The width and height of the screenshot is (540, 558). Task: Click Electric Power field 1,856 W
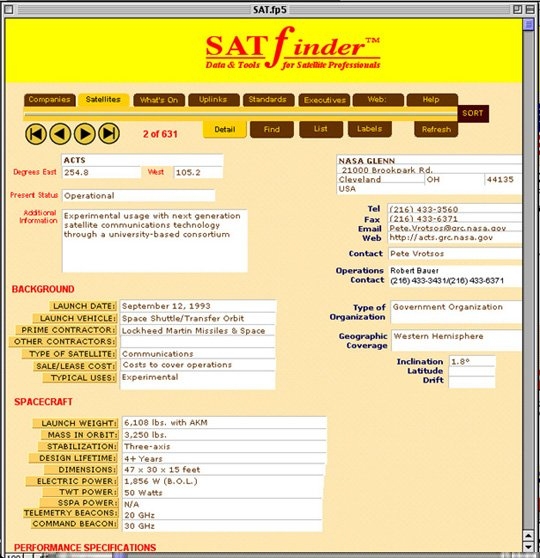click(x=223, y=481)
